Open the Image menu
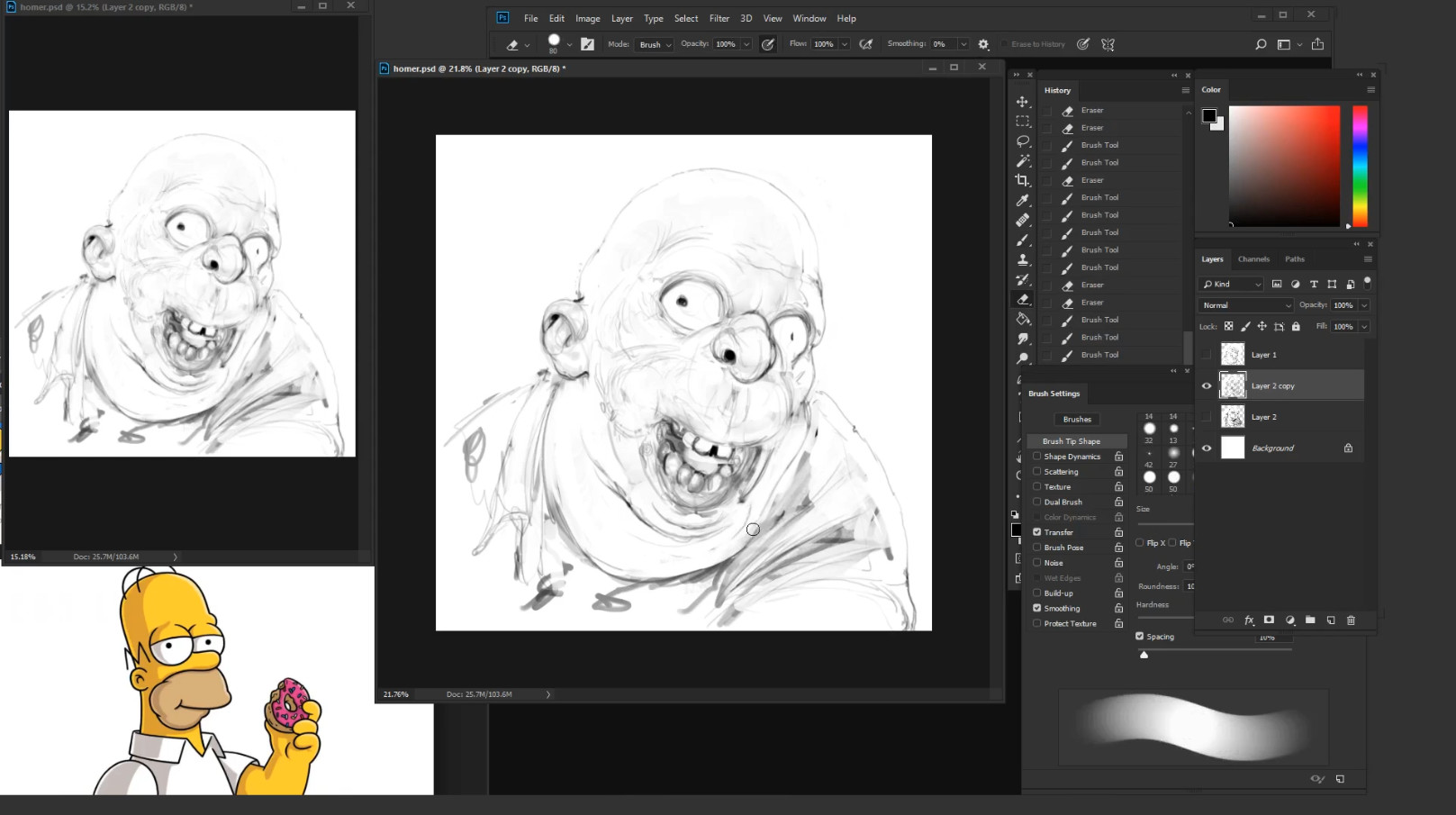This screenshot has height=815, width=1456. pyautogui.click(x=587, y=18)
